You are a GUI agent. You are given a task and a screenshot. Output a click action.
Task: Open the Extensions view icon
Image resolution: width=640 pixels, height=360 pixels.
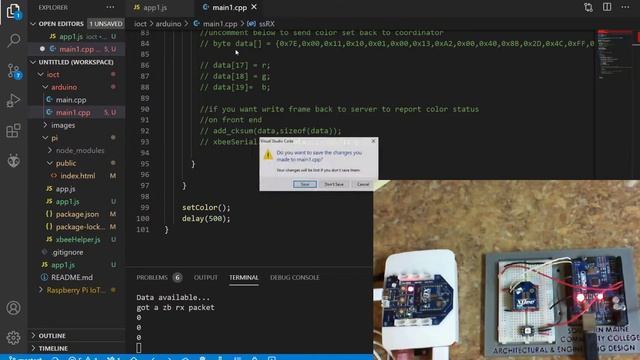click(13, 131)
